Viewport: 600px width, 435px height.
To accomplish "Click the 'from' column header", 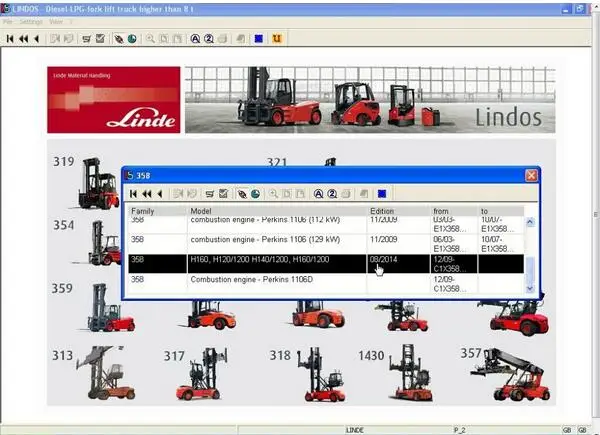I will point(454,211).
